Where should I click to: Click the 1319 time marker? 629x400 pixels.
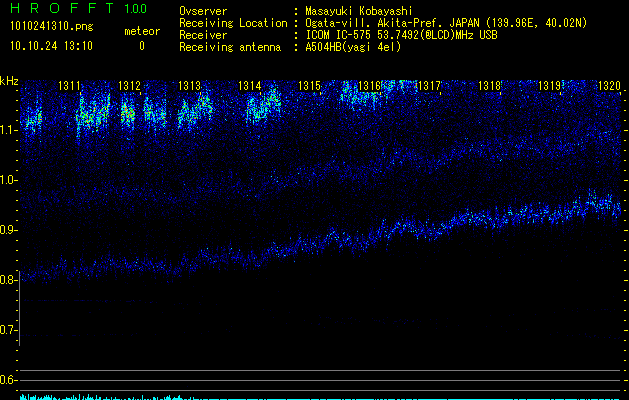pos(549,87)
